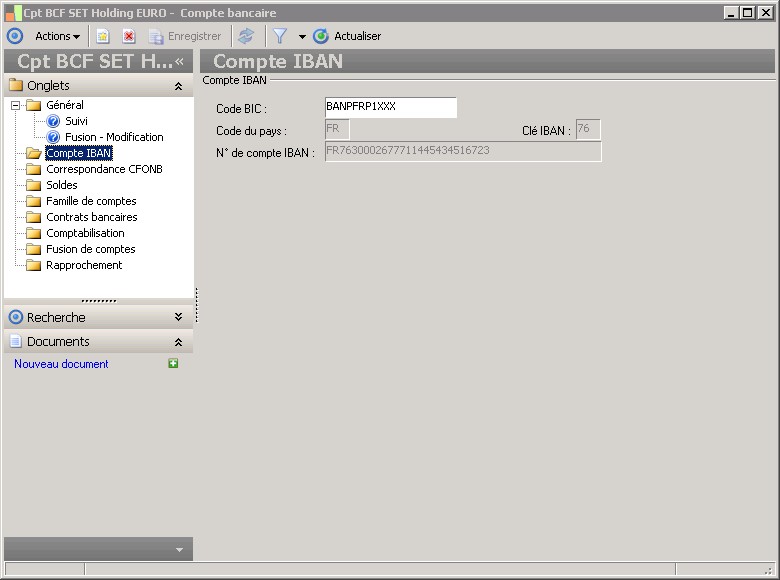Click the application icon in the title bar
The height and width of the screenshot is (580, 780).
point(13,13)
